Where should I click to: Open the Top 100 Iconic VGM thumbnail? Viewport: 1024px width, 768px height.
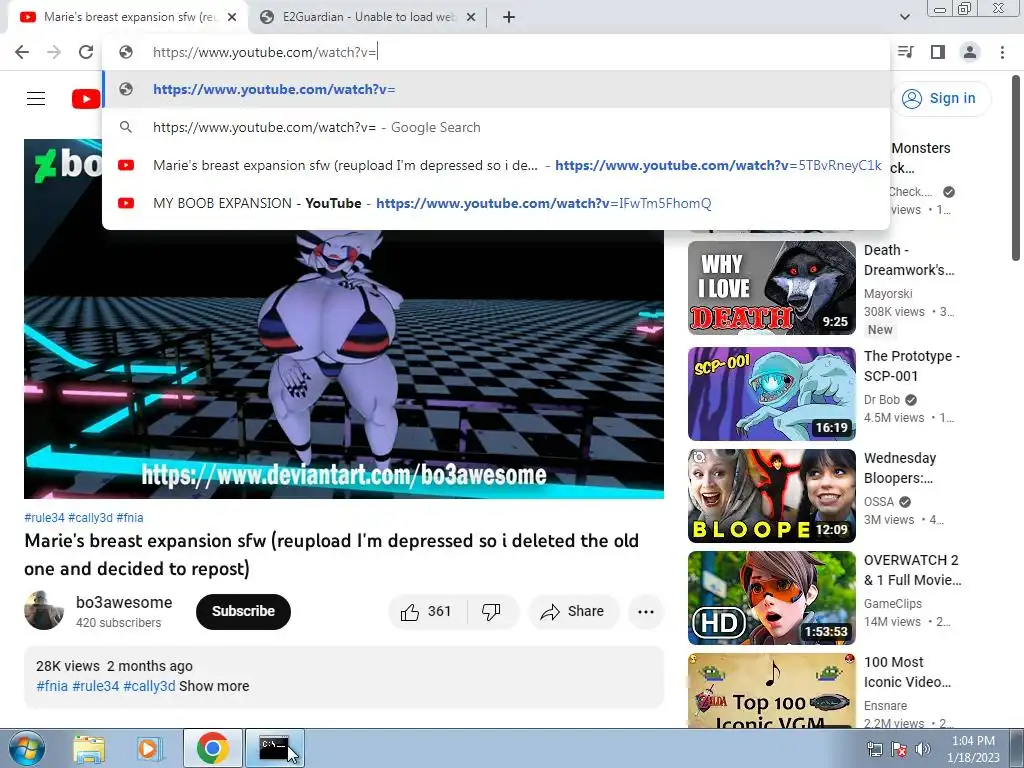coord(771,690)
